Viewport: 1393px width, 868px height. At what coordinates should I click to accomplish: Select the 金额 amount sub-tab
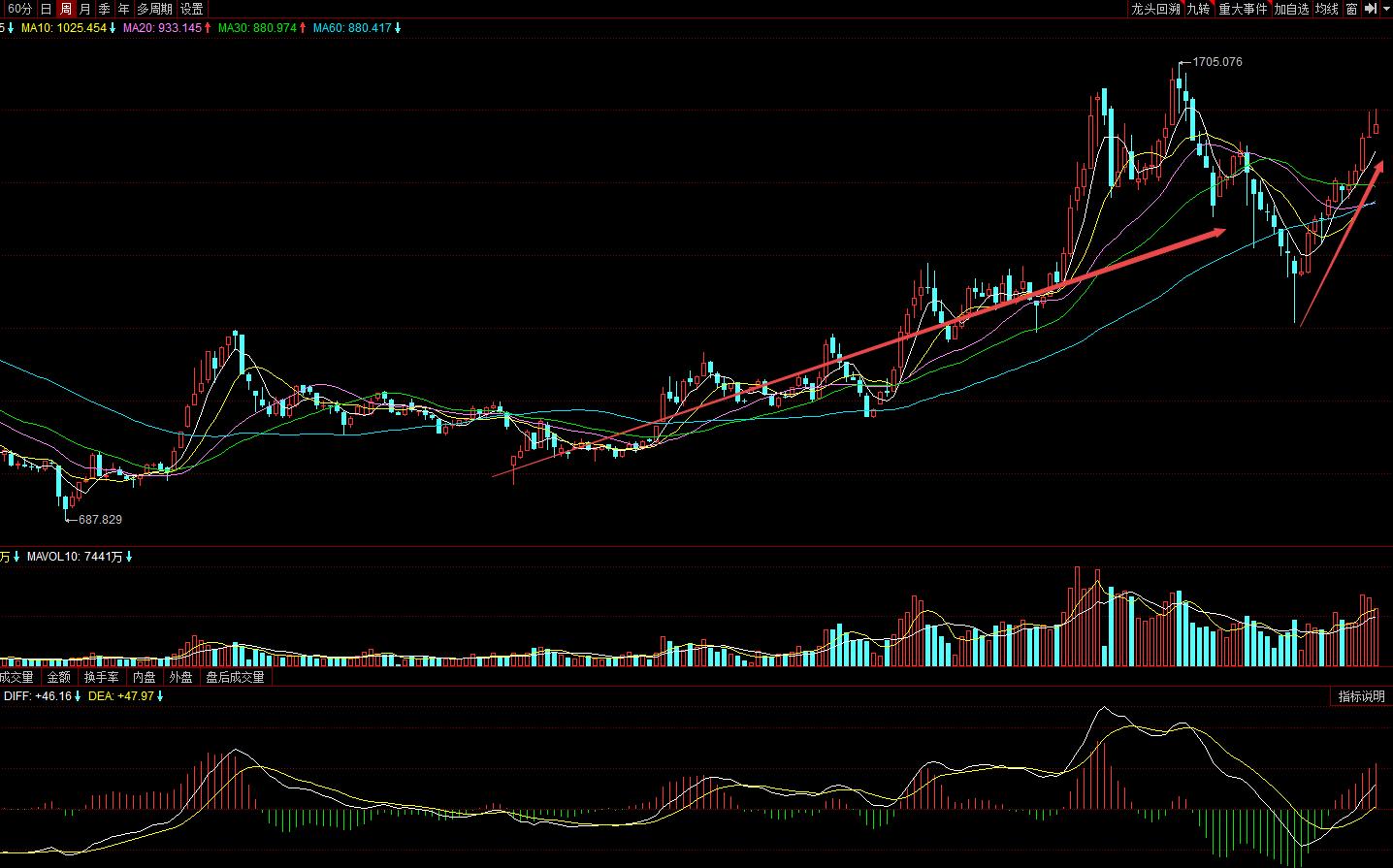click(x=59, y=677)
